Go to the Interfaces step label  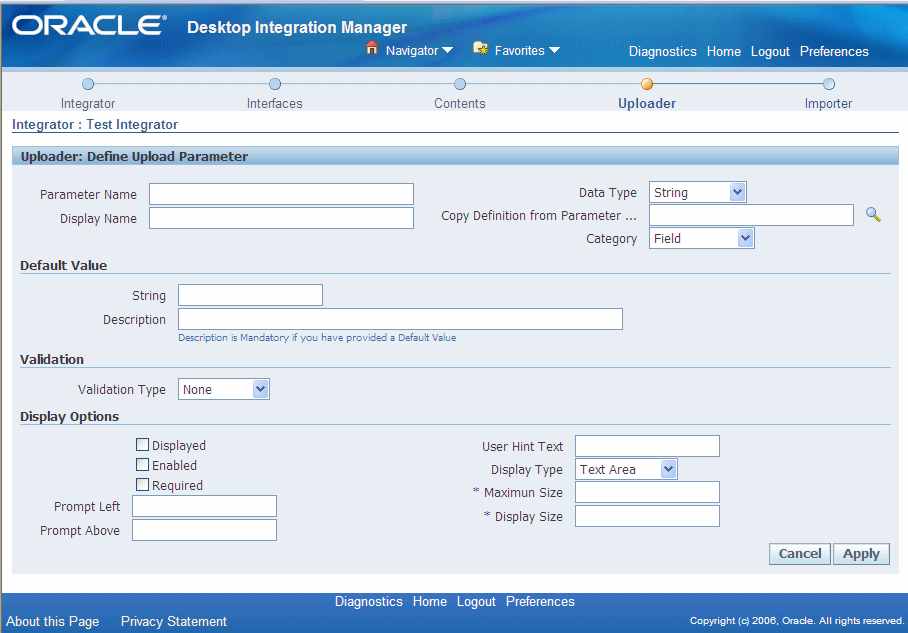point(274,104)
